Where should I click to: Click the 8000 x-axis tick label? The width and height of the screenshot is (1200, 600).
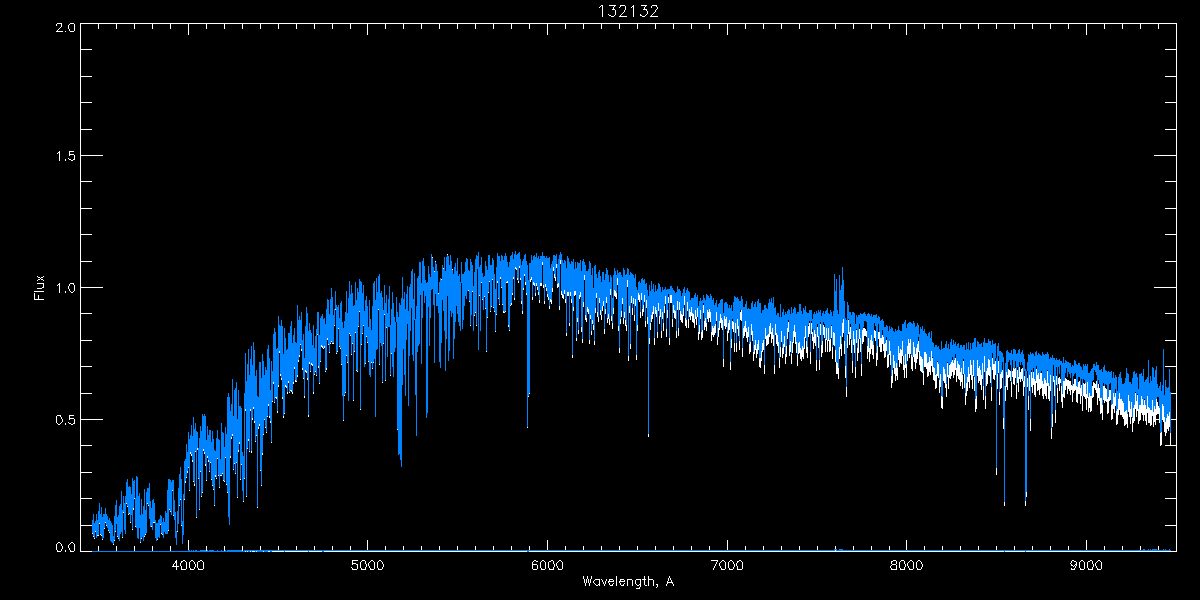pyautogui.click(x=907, y=564)
